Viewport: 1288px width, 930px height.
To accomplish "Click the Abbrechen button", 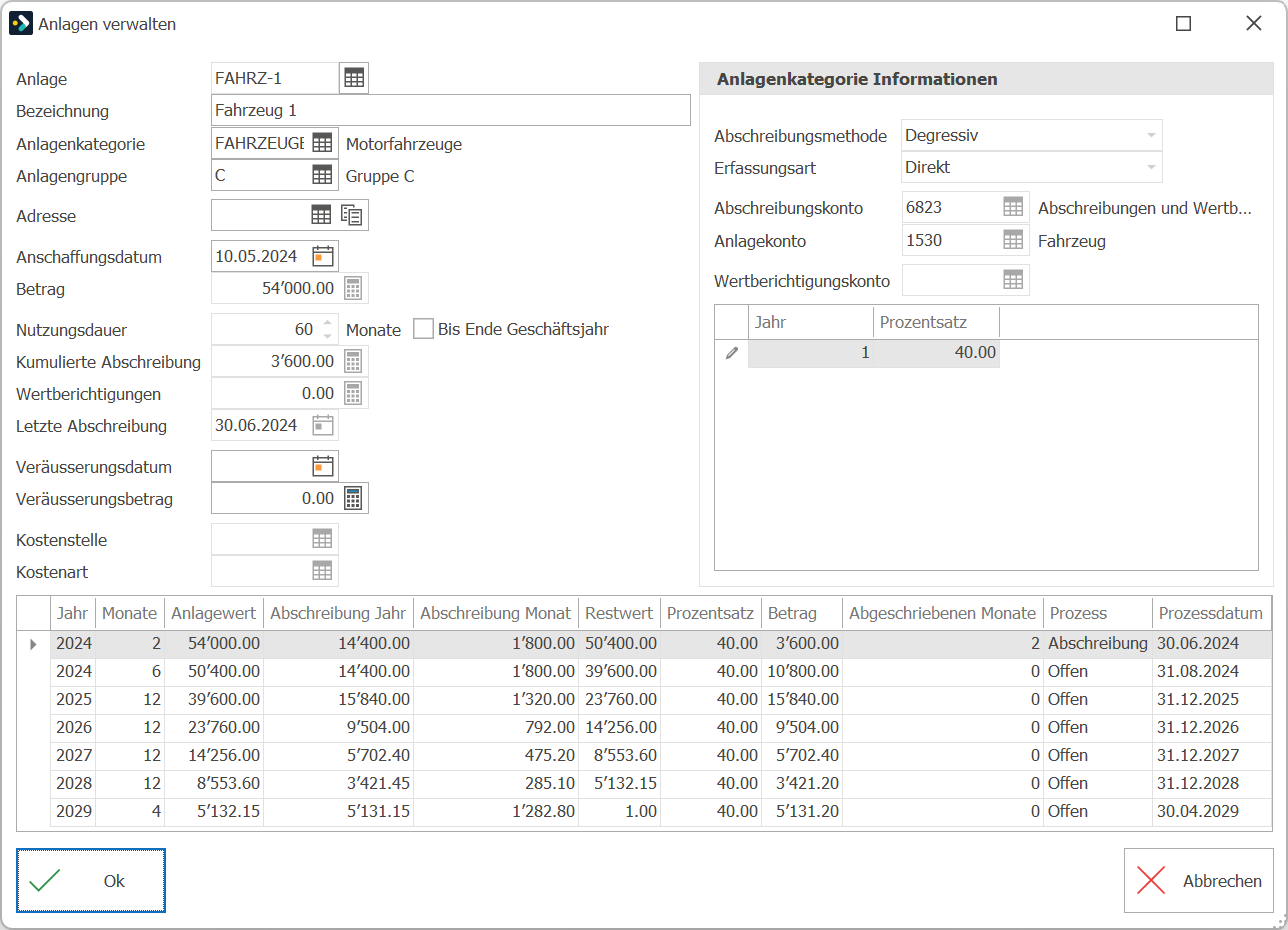I will point(1199,880).
